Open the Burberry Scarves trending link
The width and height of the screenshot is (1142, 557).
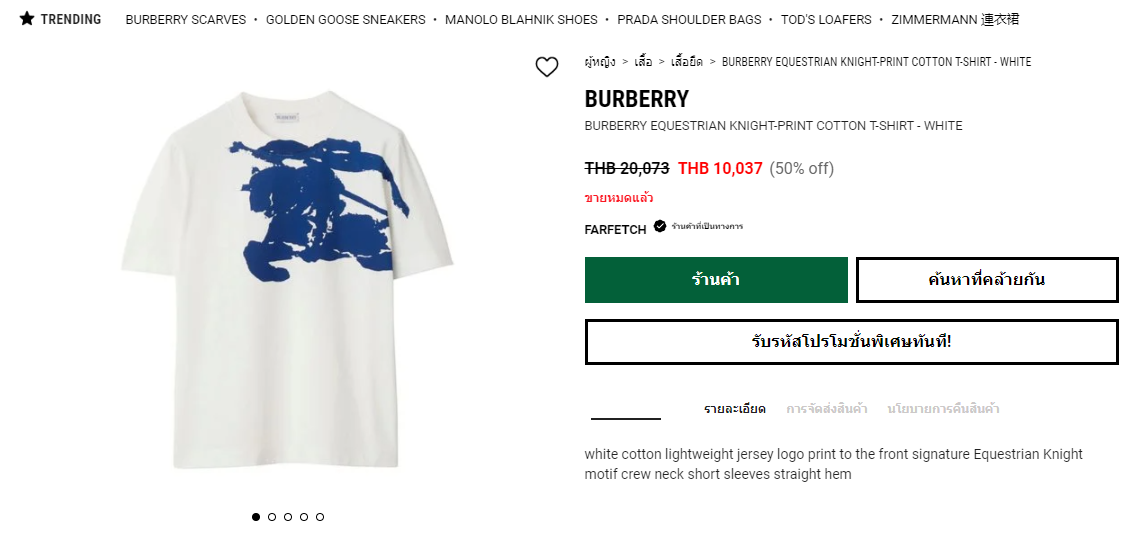(186, 20)
